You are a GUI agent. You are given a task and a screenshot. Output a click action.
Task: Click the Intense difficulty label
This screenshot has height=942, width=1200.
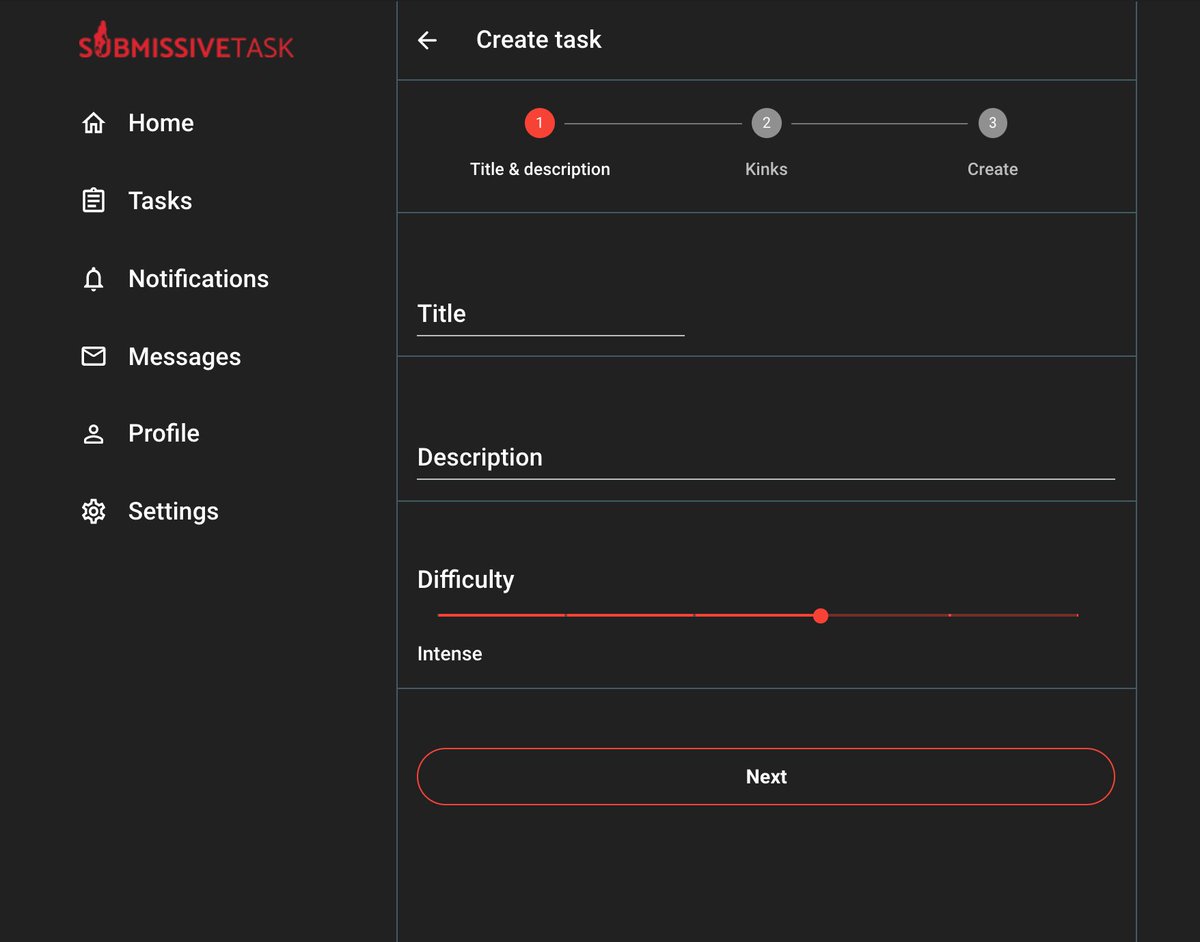(450, 653)
